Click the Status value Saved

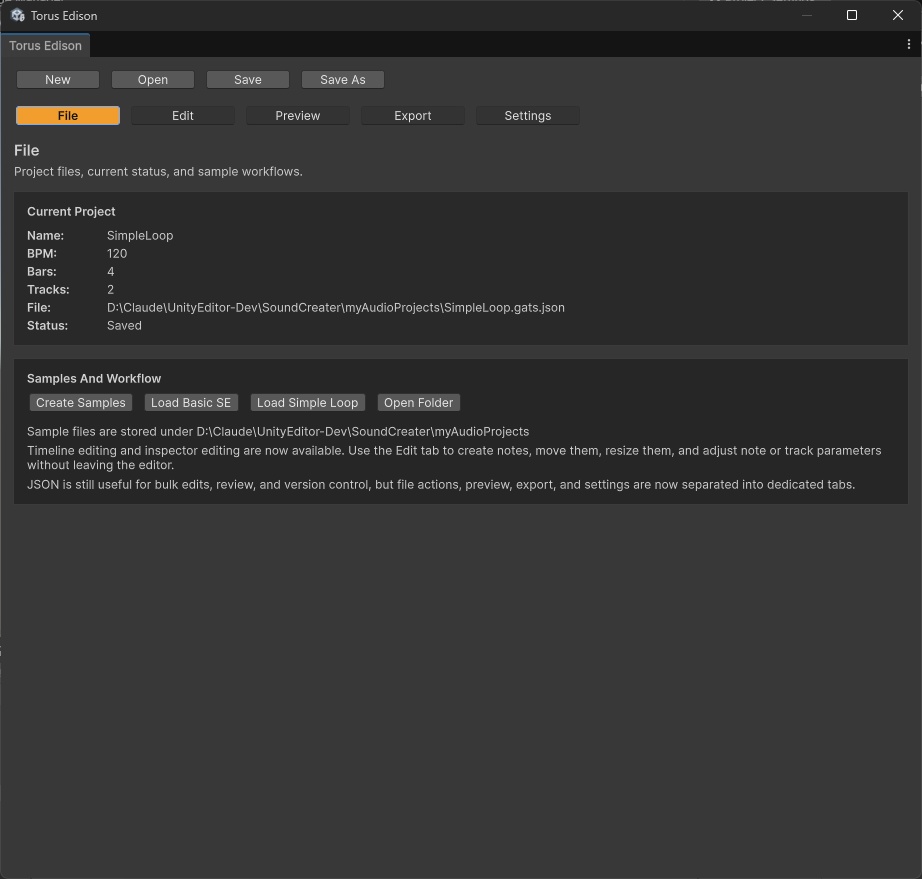(124, 326)
